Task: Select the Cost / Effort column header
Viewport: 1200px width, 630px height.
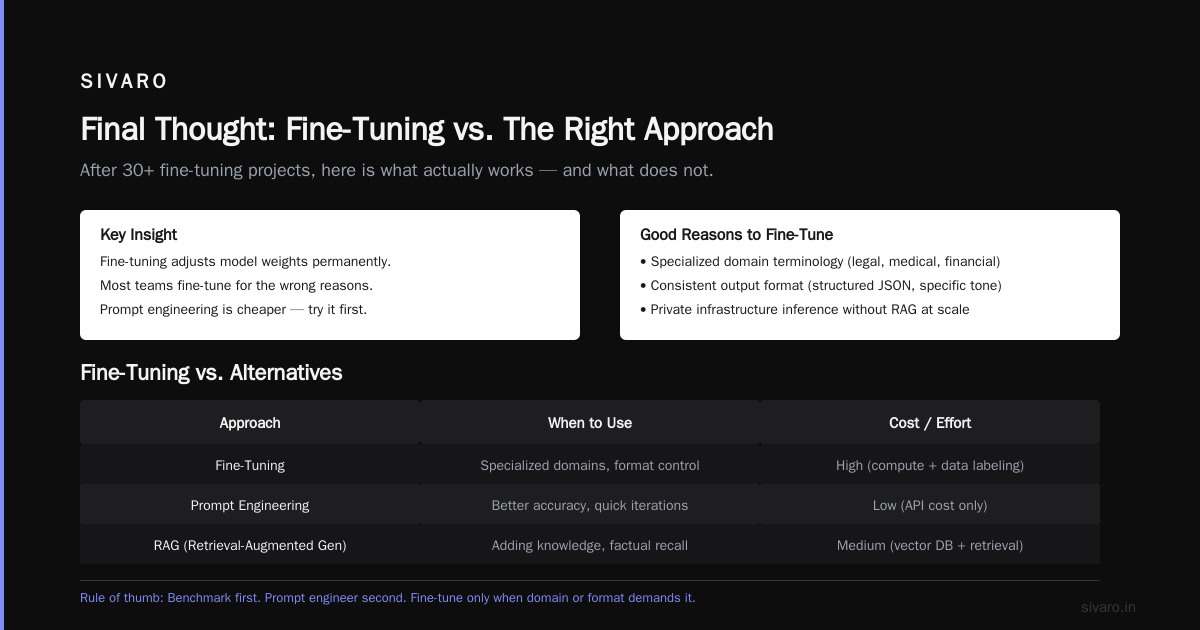Action: point(930,423)
